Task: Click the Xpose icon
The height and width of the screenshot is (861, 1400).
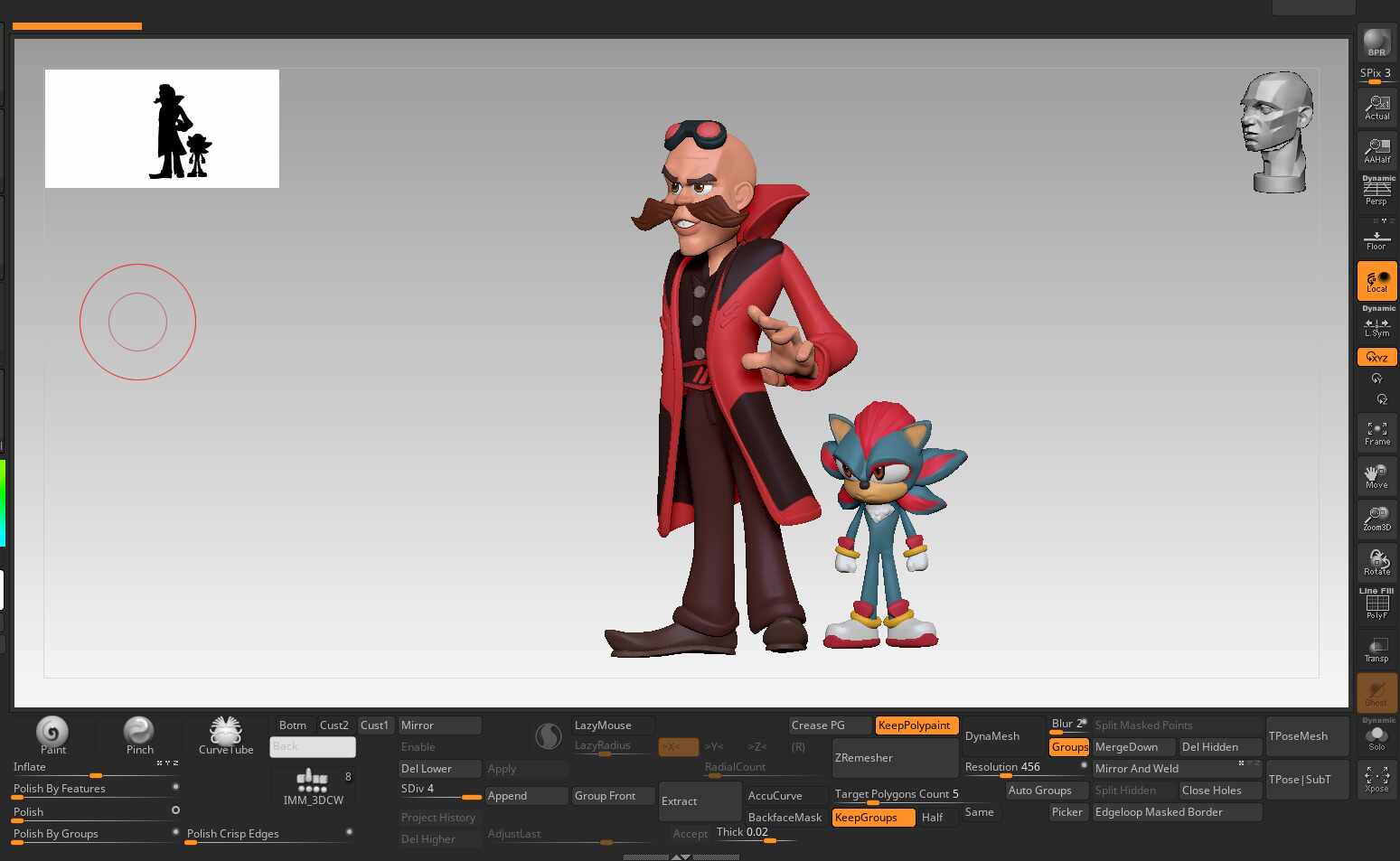Action: (x=1377, y=779)
